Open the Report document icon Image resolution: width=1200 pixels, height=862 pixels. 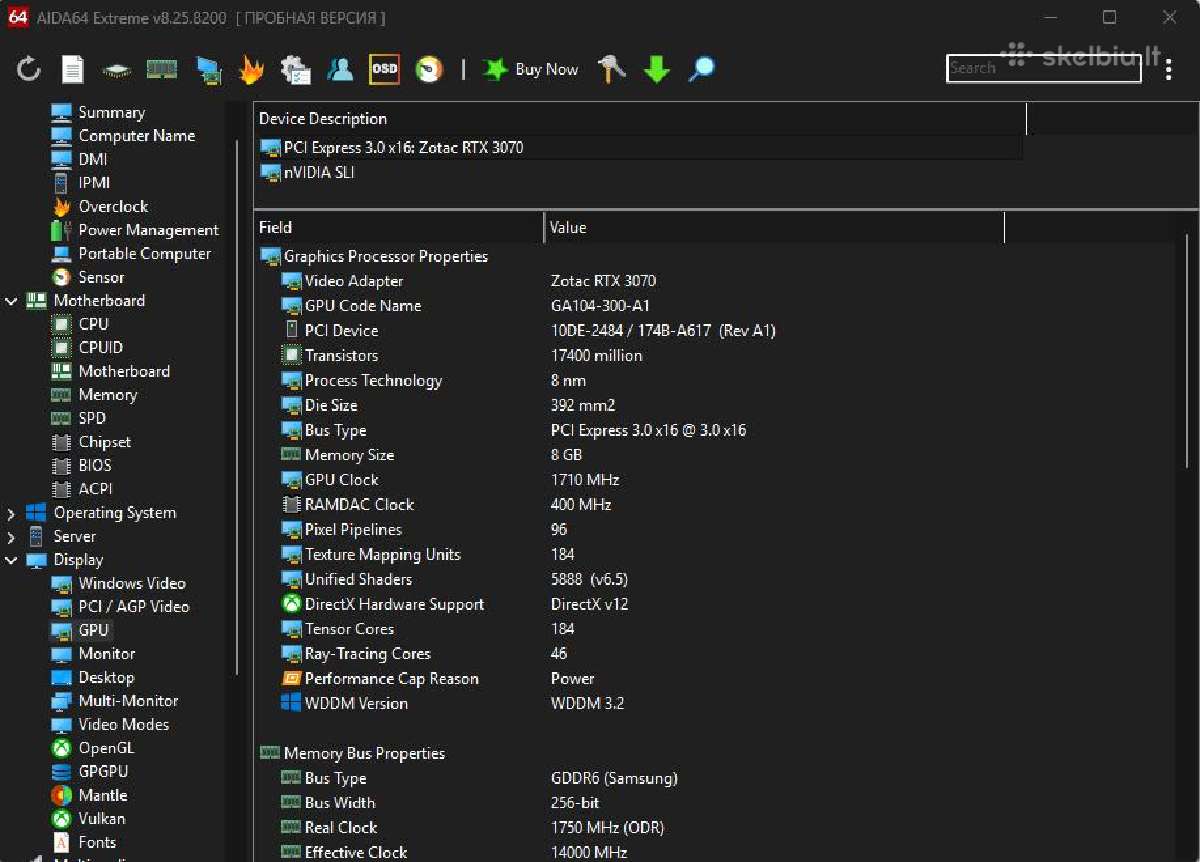[x=73, y=69]
